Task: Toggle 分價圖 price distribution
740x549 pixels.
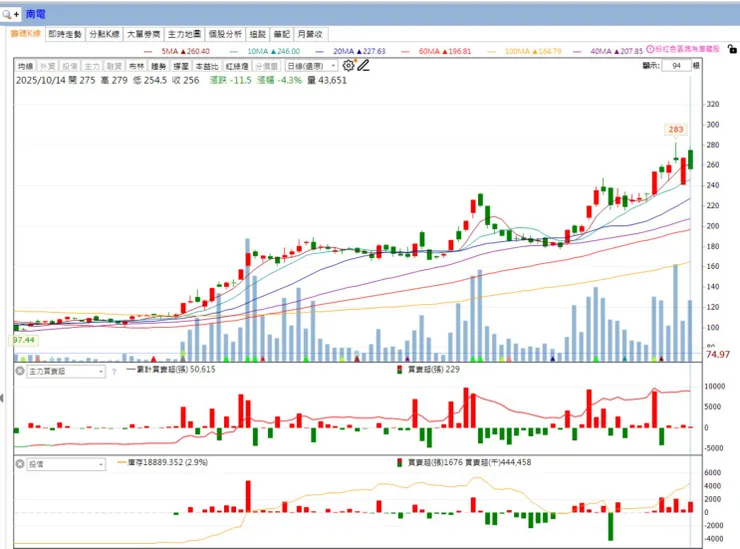Action: coord(267,66)
